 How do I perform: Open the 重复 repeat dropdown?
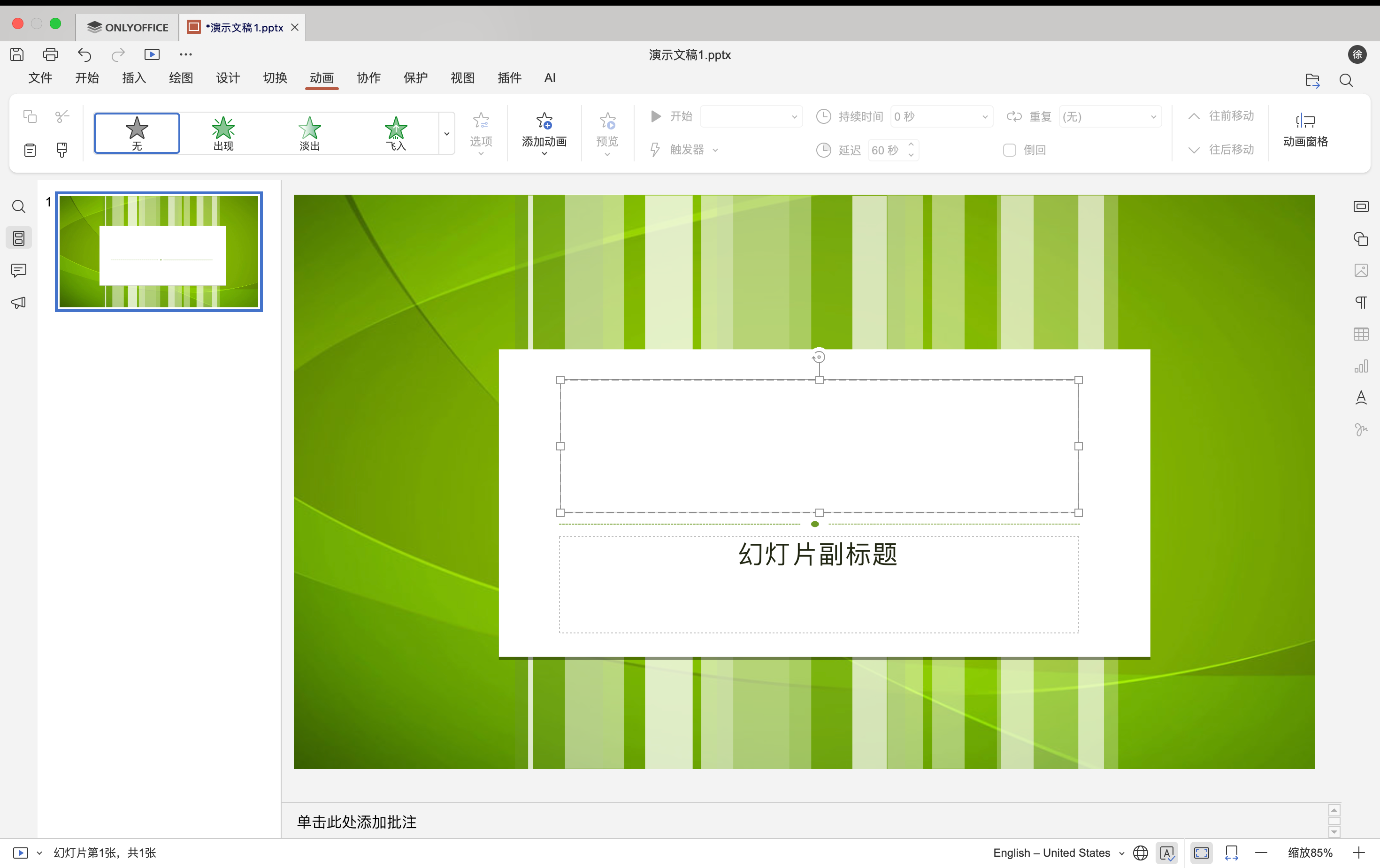coord(1153,117)
